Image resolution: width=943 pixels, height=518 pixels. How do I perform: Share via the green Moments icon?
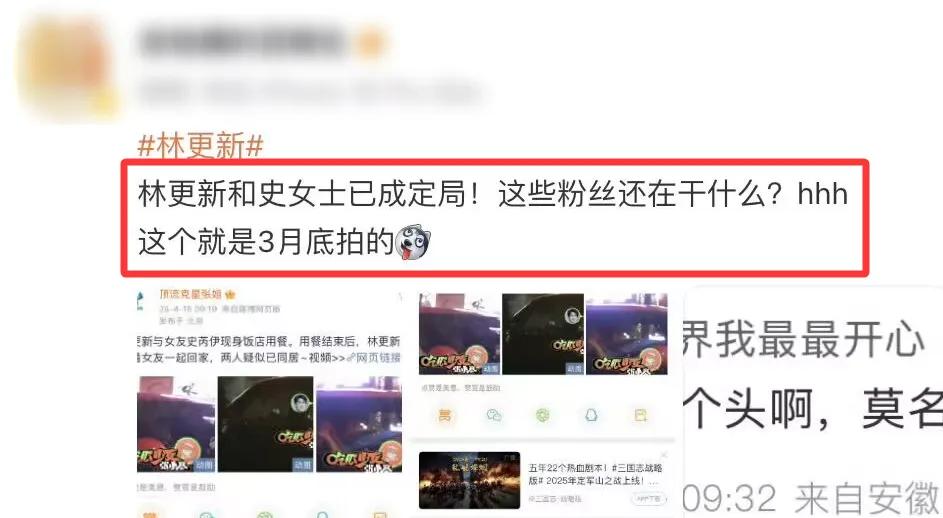click(x=542, y=415)
